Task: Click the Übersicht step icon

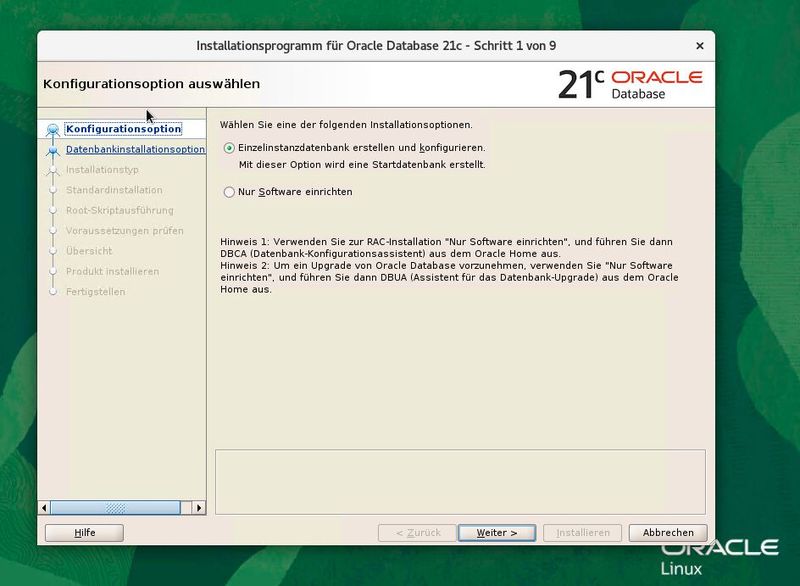Action: point(54,251)
